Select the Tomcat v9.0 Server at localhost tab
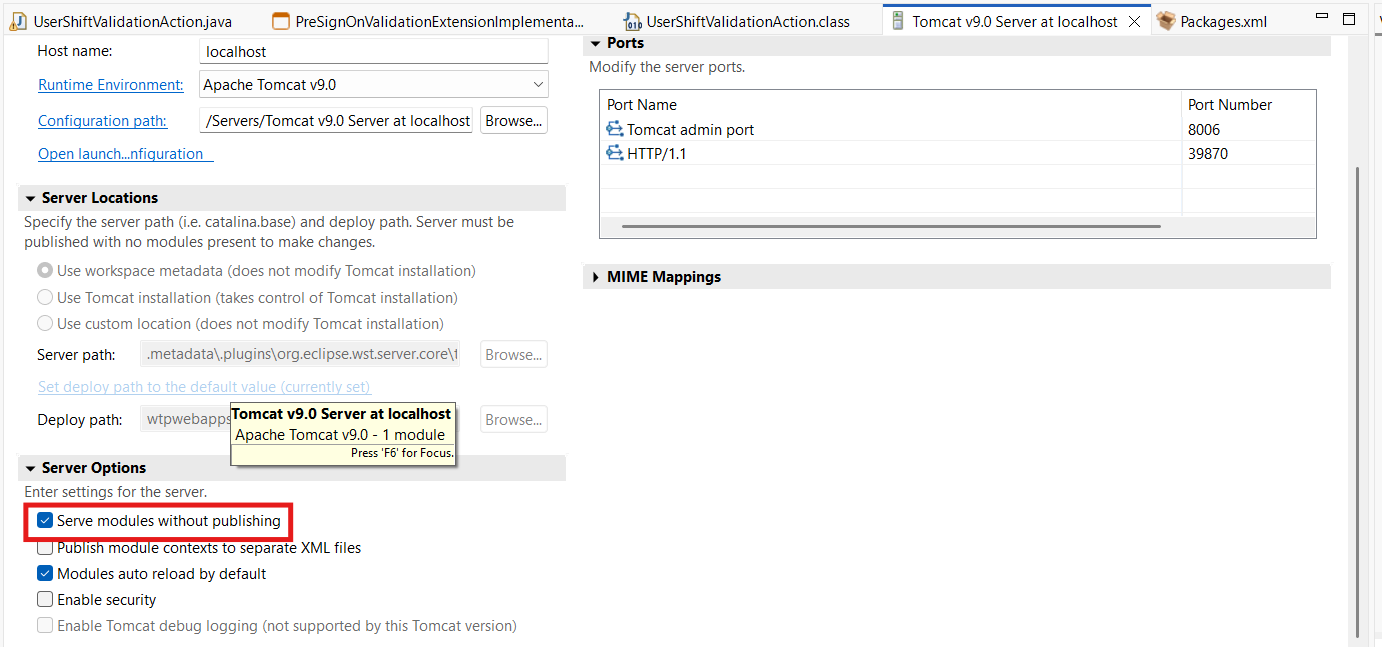Viewport: 1382px width, 647px height. 1015,21
